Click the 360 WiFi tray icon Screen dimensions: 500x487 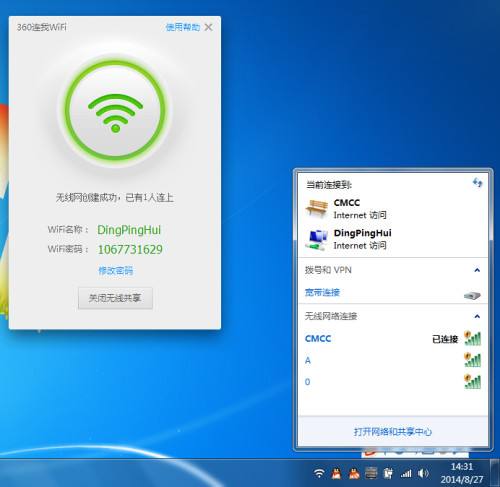[x=319, y=473]
